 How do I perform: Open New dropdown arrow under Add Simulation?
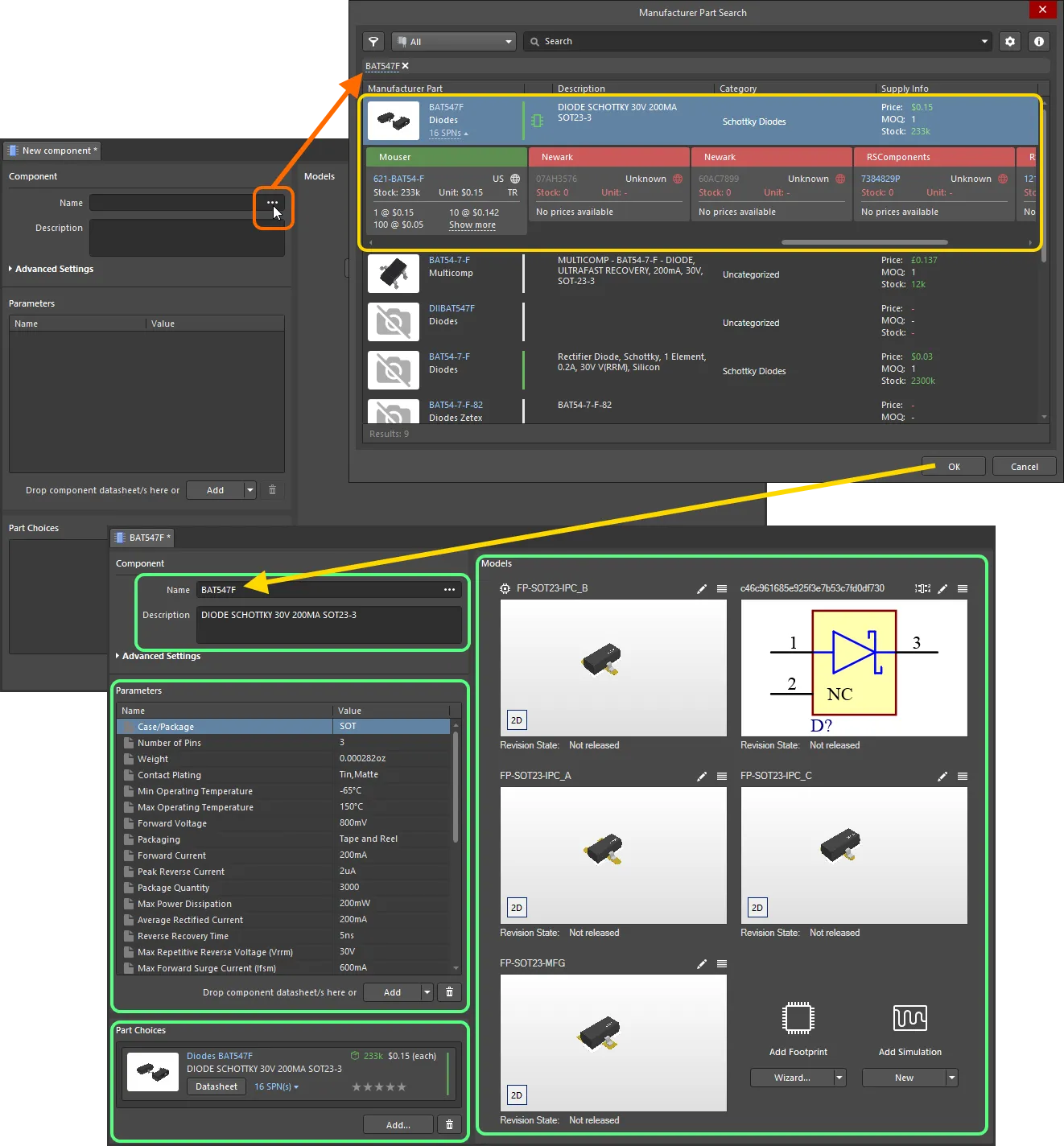tap(952, 1078)
